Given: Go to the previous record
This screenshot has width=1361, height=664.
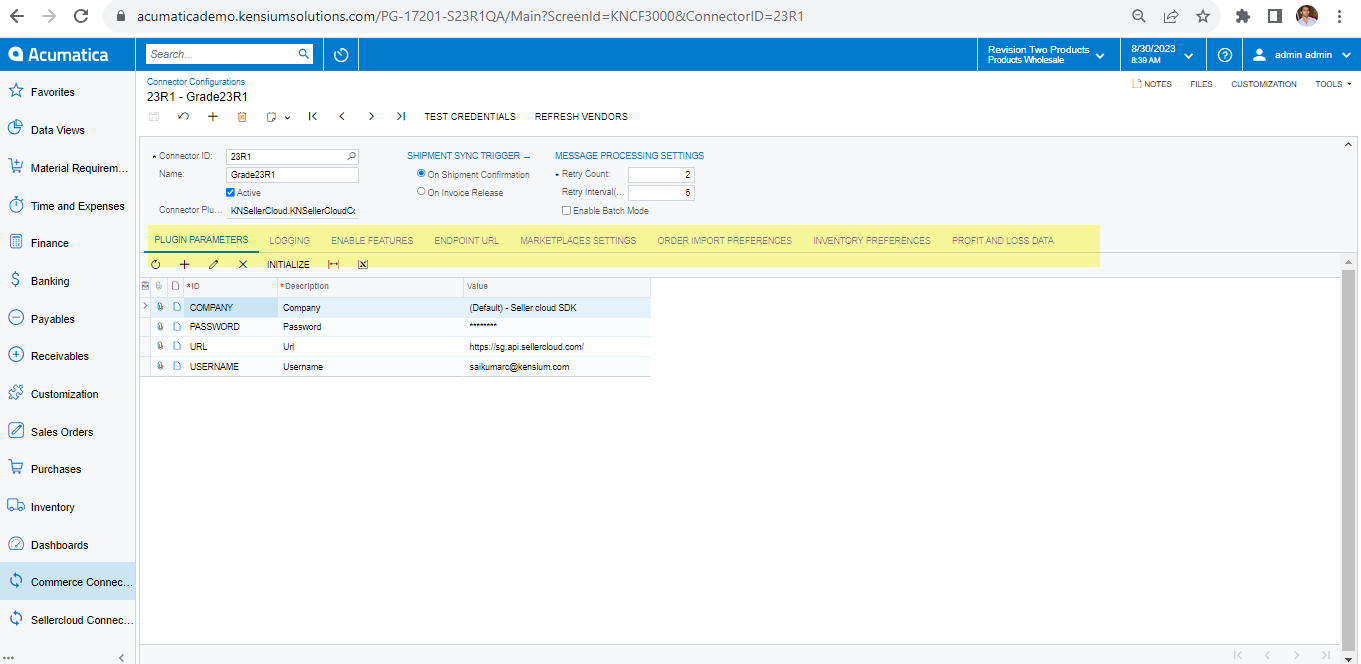Looking at the screenshot, I should point(342,117).
